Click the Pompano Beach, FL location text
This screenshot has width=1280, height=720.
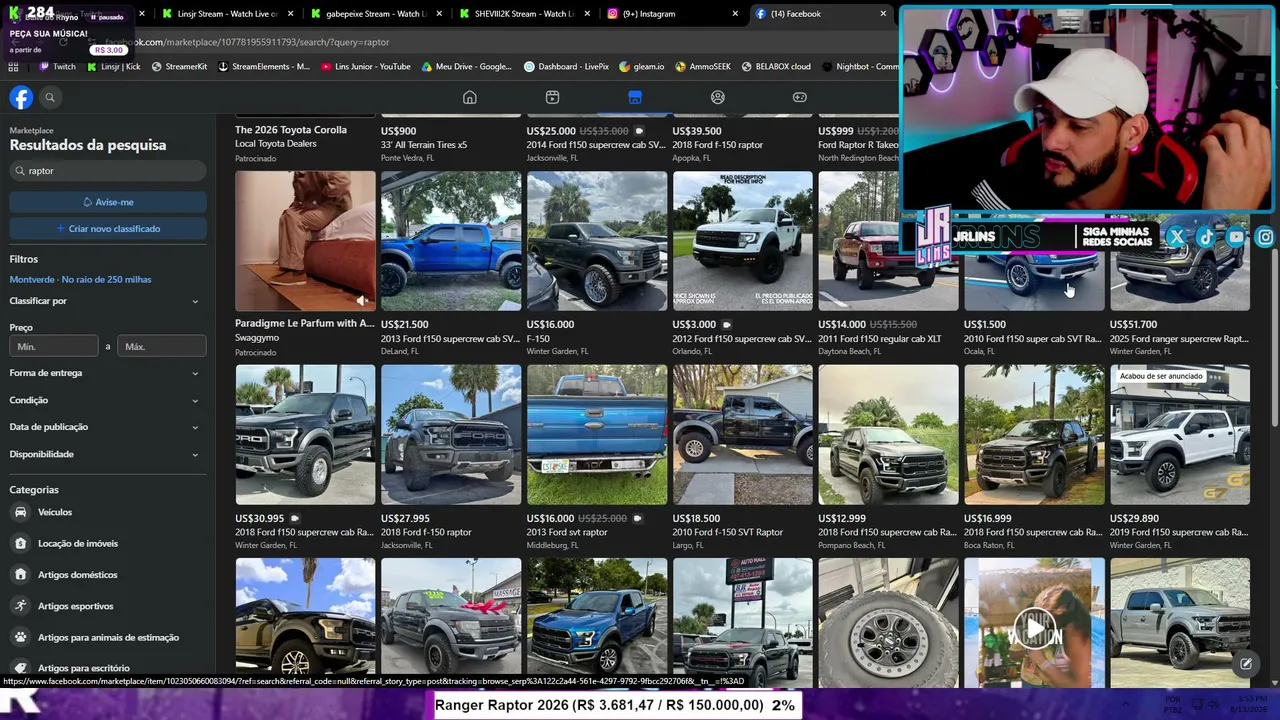(852, 546)
